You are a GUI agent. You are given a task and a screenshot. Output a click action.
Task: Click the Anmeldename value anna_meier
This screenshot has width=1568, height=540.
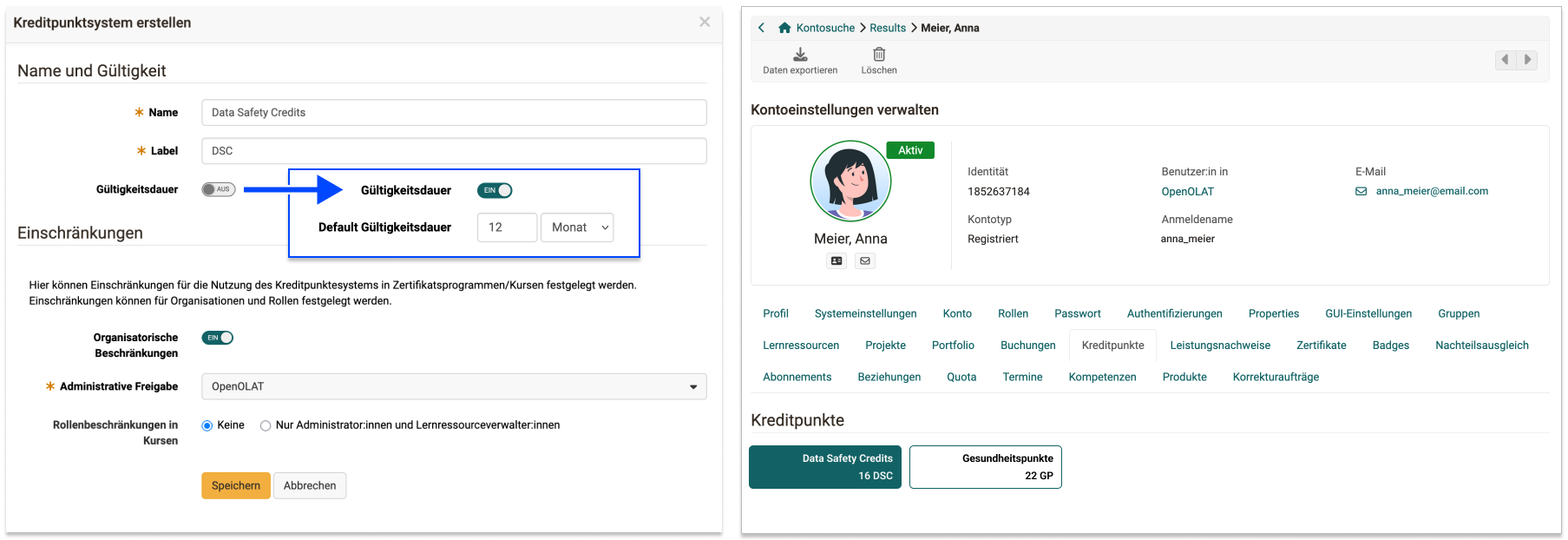point(1187,239)
